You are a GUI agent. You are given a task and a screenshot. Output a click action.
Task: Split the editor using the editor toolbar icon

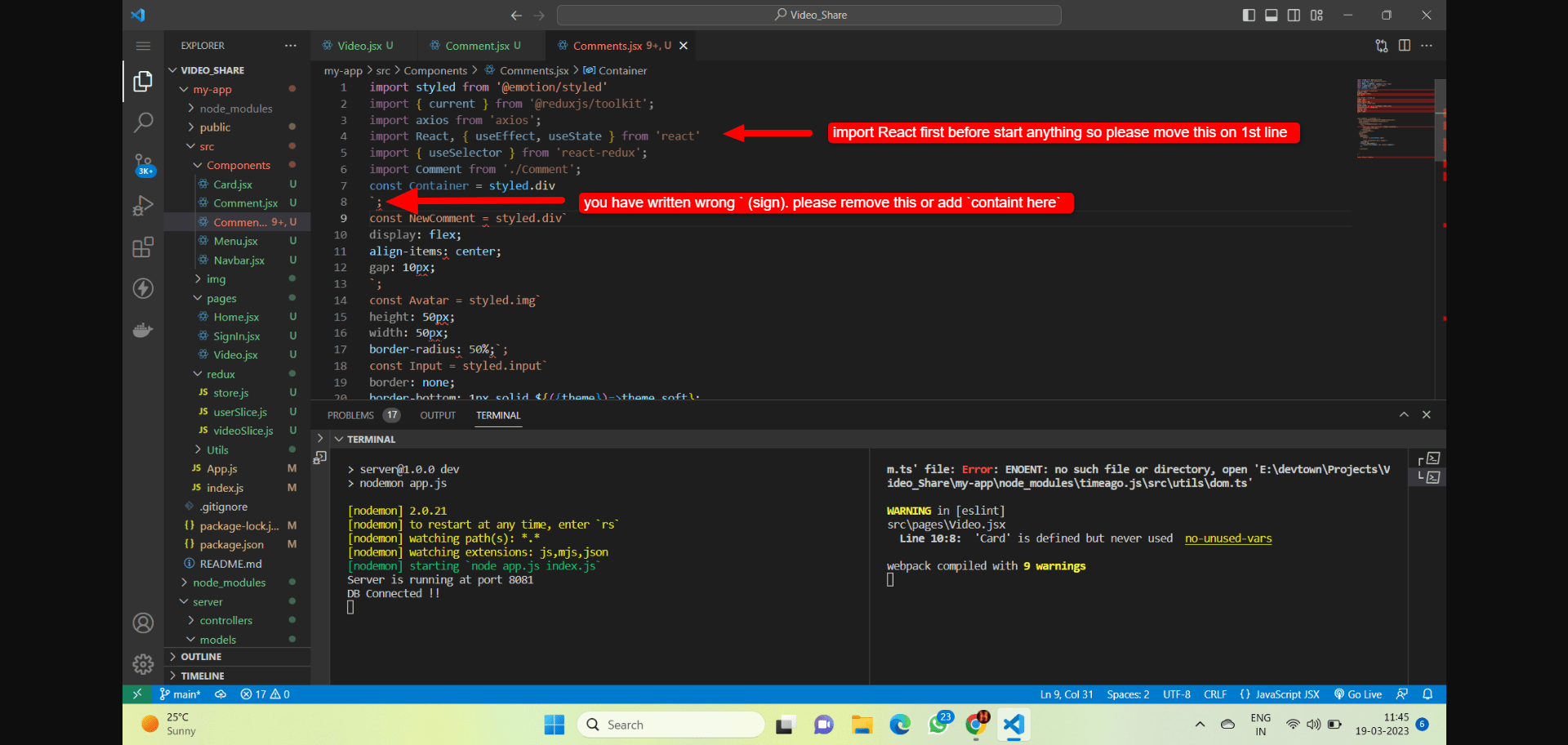click(1404, 46)
